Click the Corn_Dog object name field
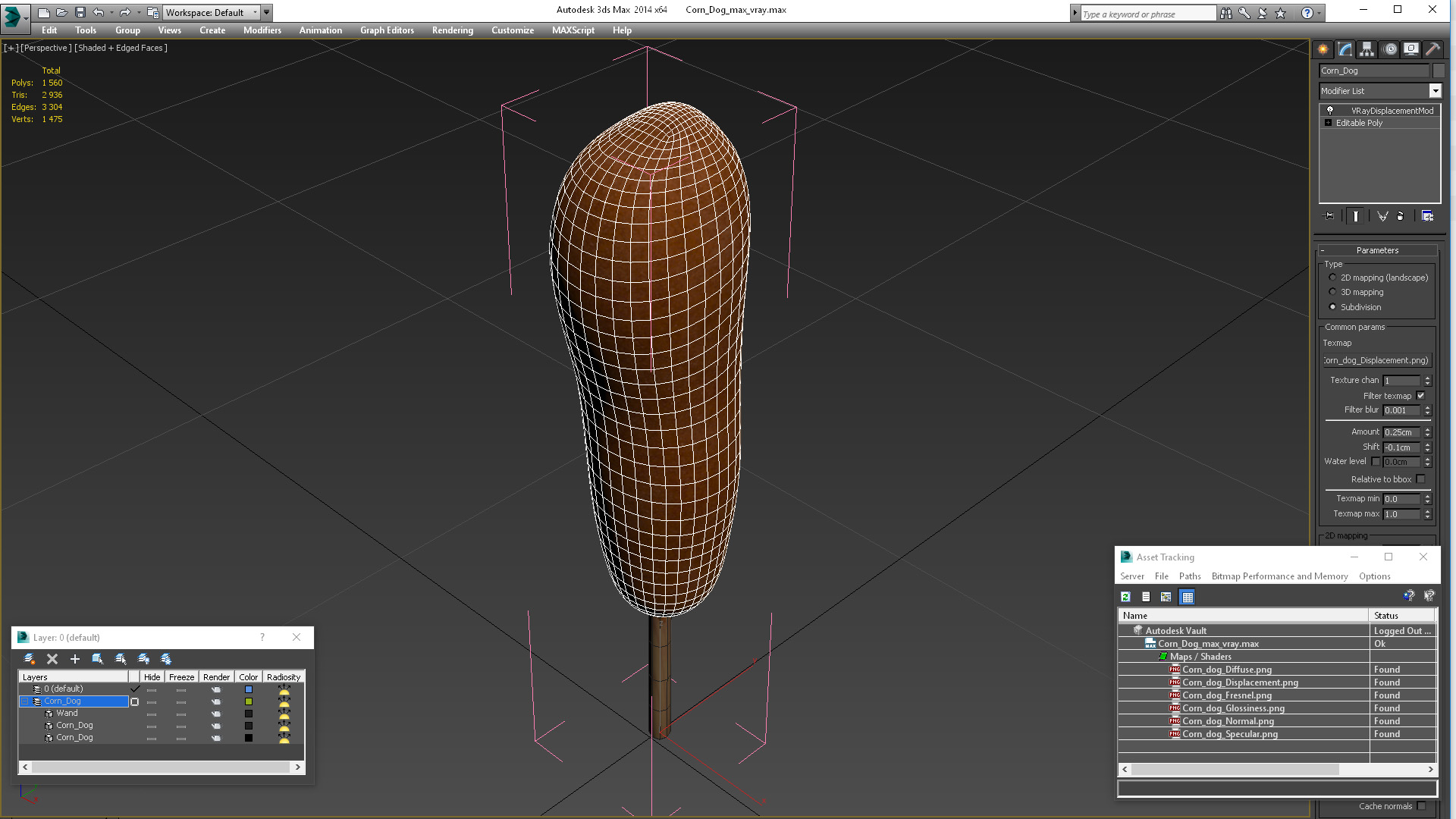This screenshot has height=819, width=1456. click(1373, 71)
